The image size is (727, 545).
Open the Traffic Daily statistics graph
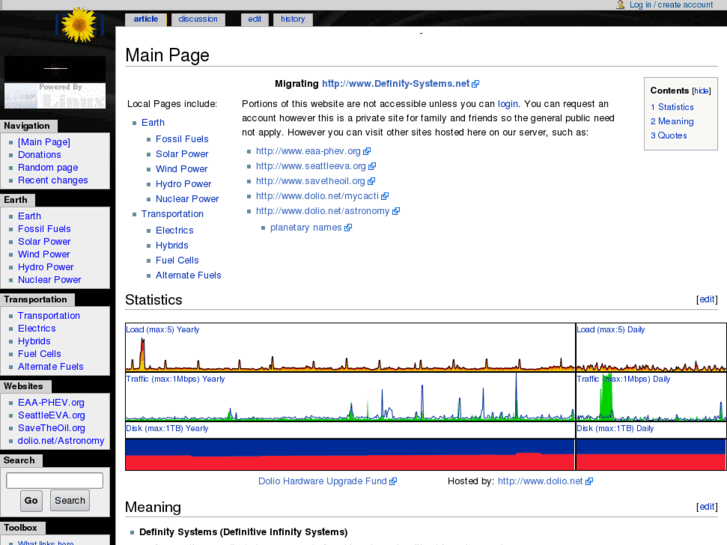(x=650, y=397)
